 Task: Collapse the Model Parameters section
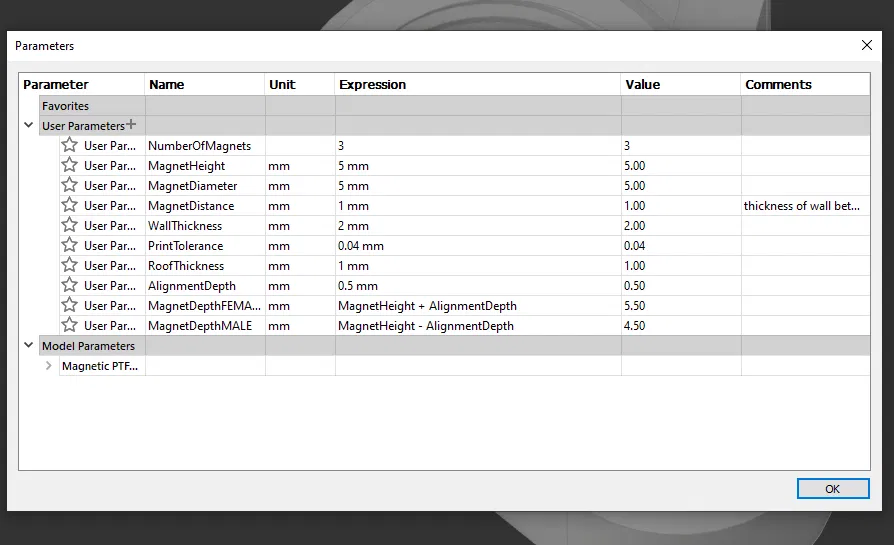click(29, 345)
